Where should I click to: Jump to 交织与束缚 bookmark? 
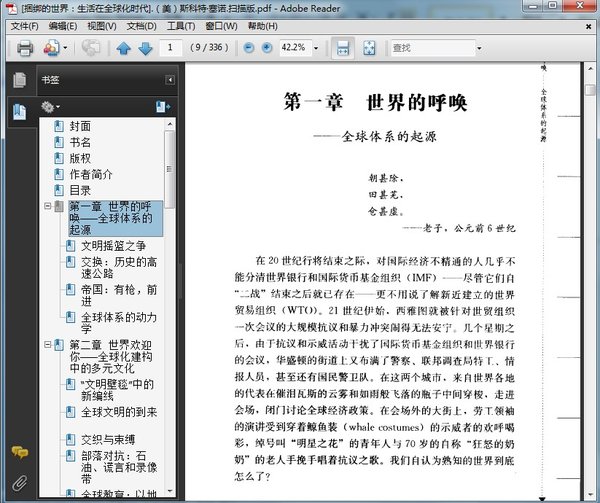(108, 440)
